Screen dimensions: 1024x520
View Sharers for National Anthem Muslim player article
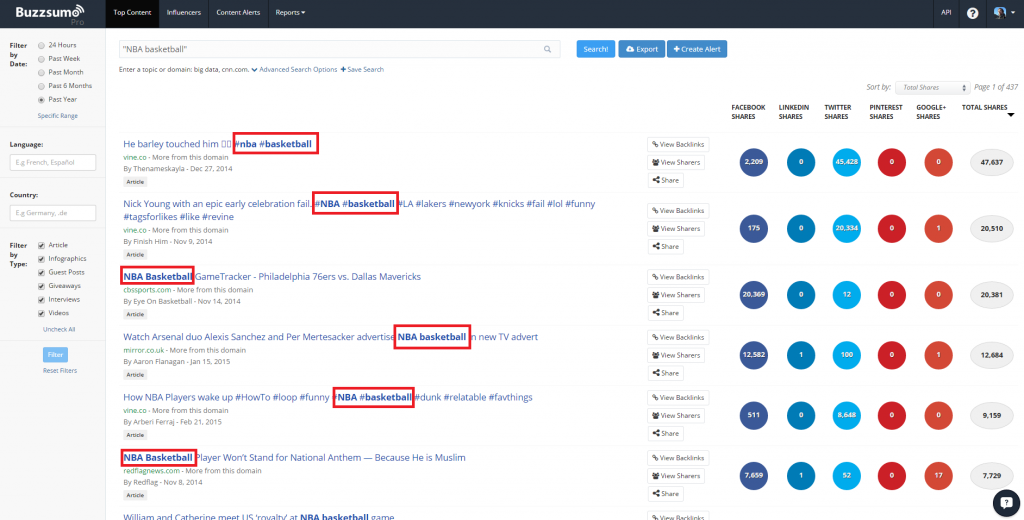(x=676, y=476)
